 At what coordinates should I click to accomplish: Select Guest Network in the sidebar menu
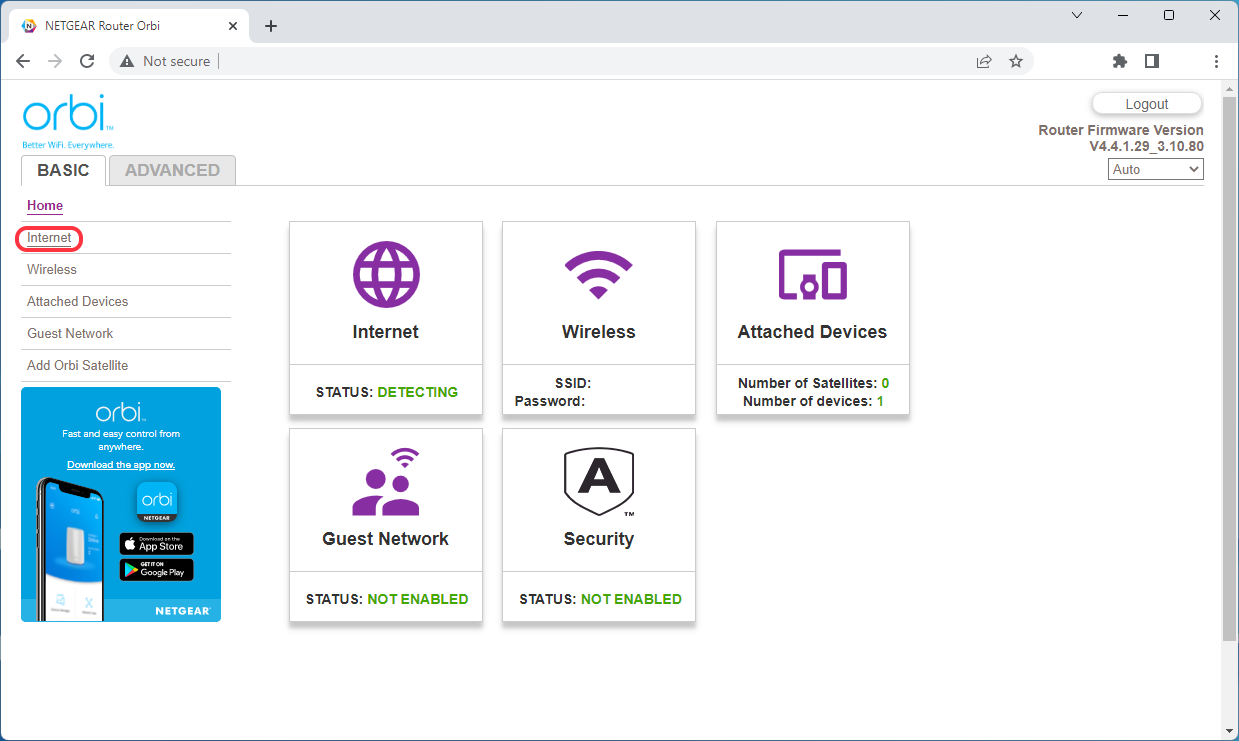click(70, 333)
